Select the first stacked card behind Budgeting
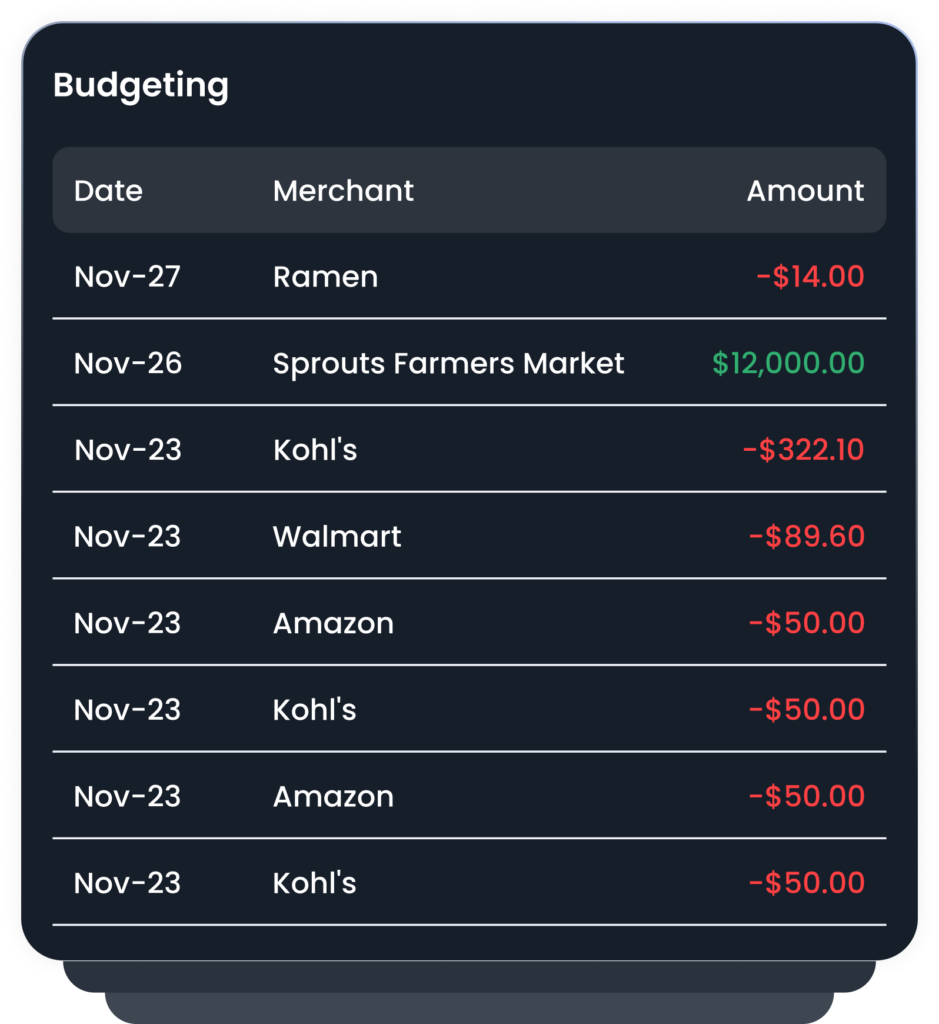Viewport: 939px width, 1024px height. point(470,976)
